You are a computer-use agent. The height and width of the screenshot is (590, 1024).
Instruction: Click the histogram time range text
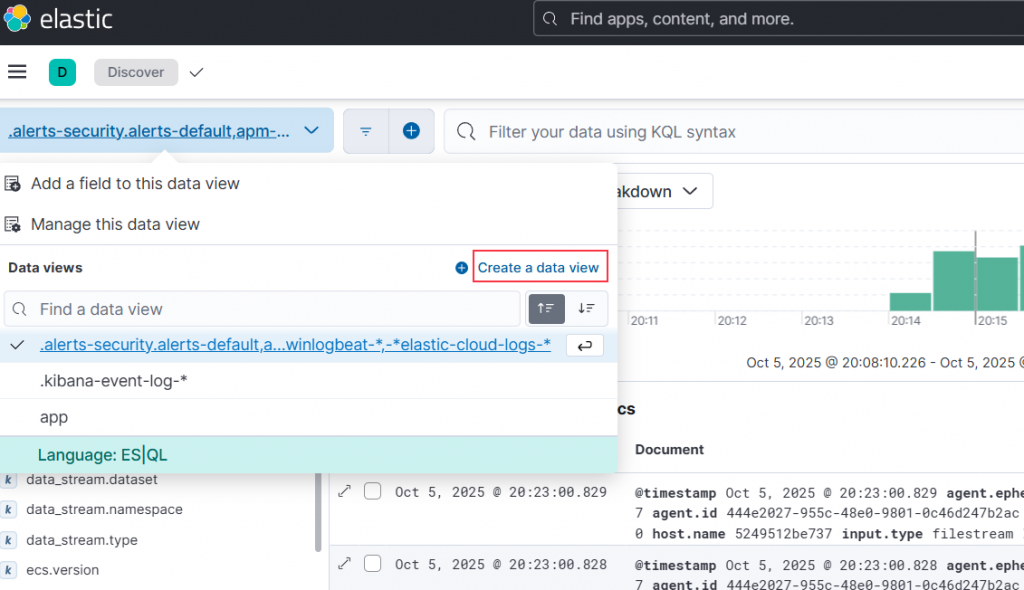pyautogui.click(x=884, y=363)
